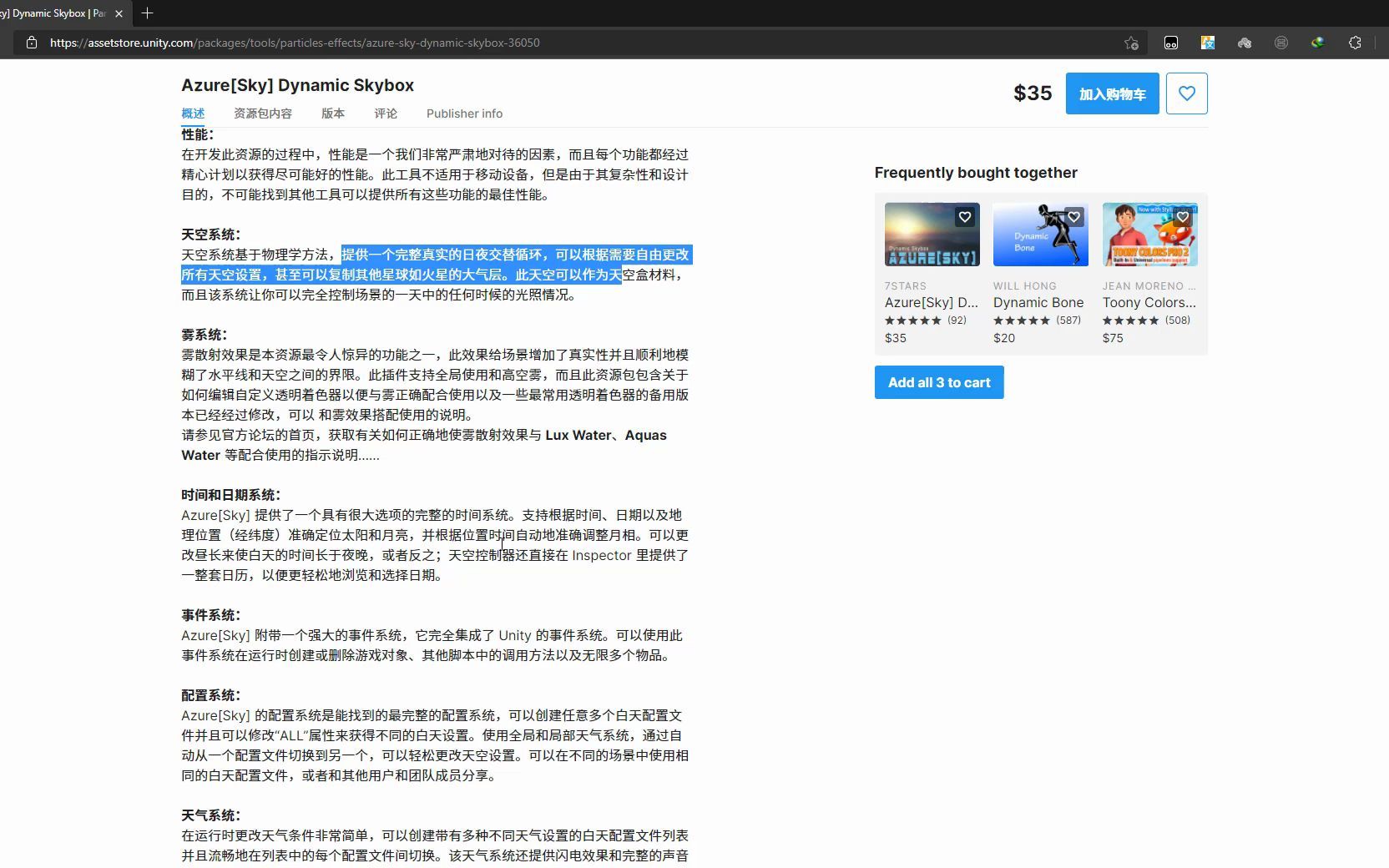Open the immersive reader extension icon
1389x868 pixels.
click(x=1171, y=43)
